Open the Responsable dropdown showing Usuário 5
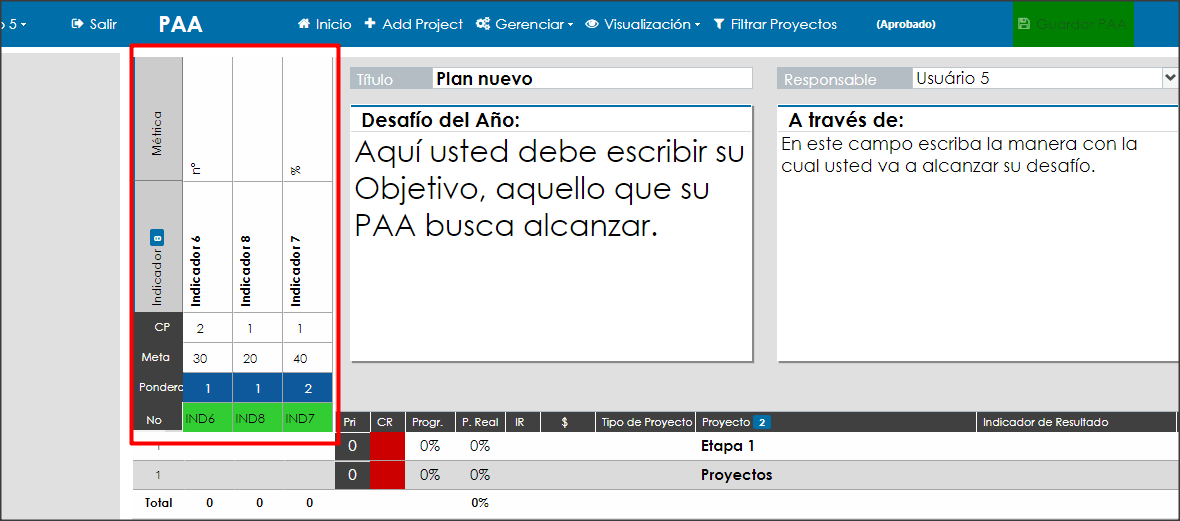This screenshot has width=1180, height=521. click(1045, 78)
